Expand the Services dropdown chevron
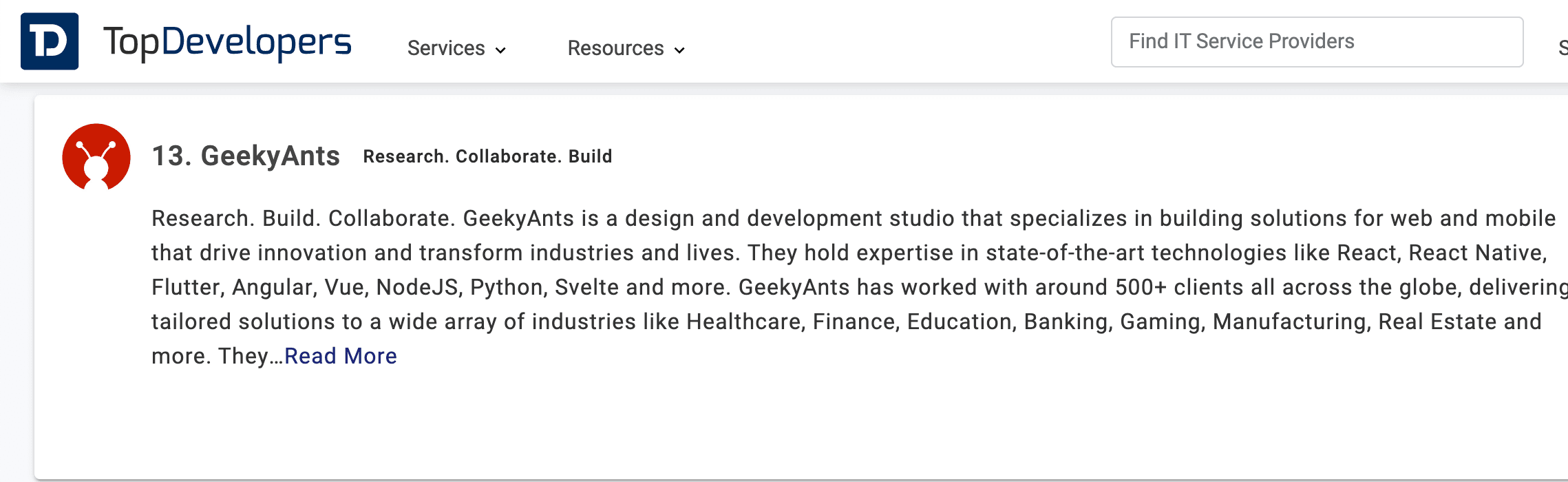The height and width of the screenshot is (482, 1568). point(501,50)
